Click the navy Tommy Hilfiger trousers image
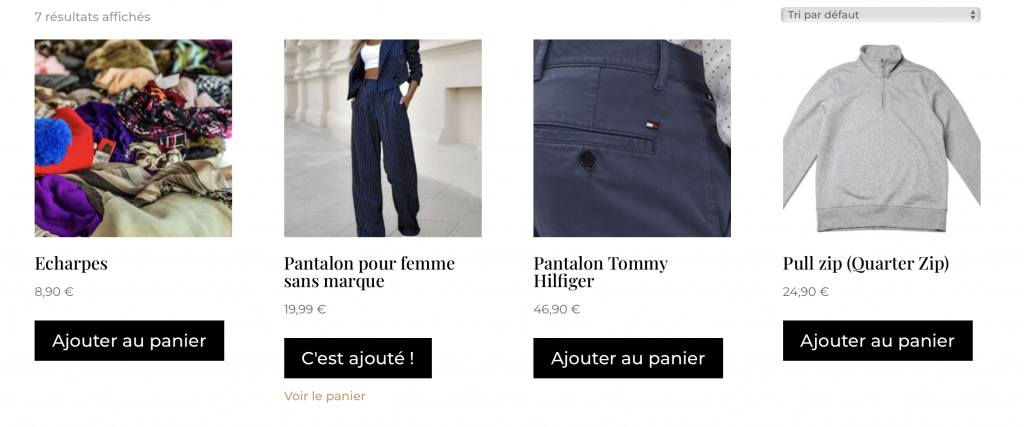Image resolution: width=1024 pixels, height=427 pixels. (x=632, y=138)
